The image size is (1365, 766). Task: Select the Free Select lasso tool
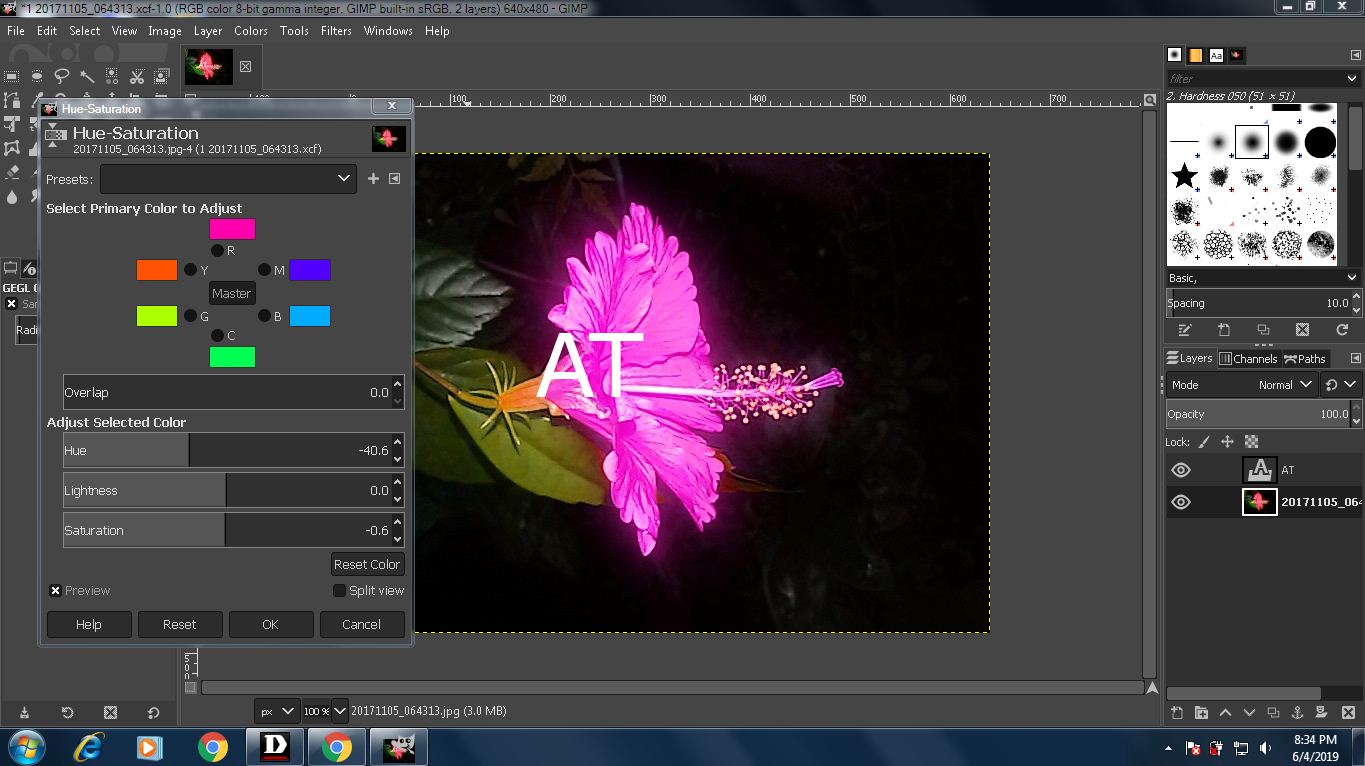point(62,76)
